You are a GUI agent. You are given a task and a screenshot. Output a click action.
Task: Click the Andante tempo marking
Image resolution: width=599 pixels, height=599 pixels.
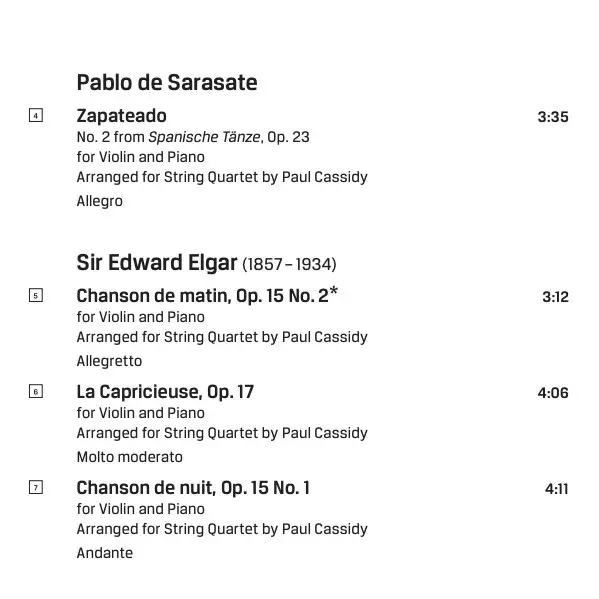(105, 553)
